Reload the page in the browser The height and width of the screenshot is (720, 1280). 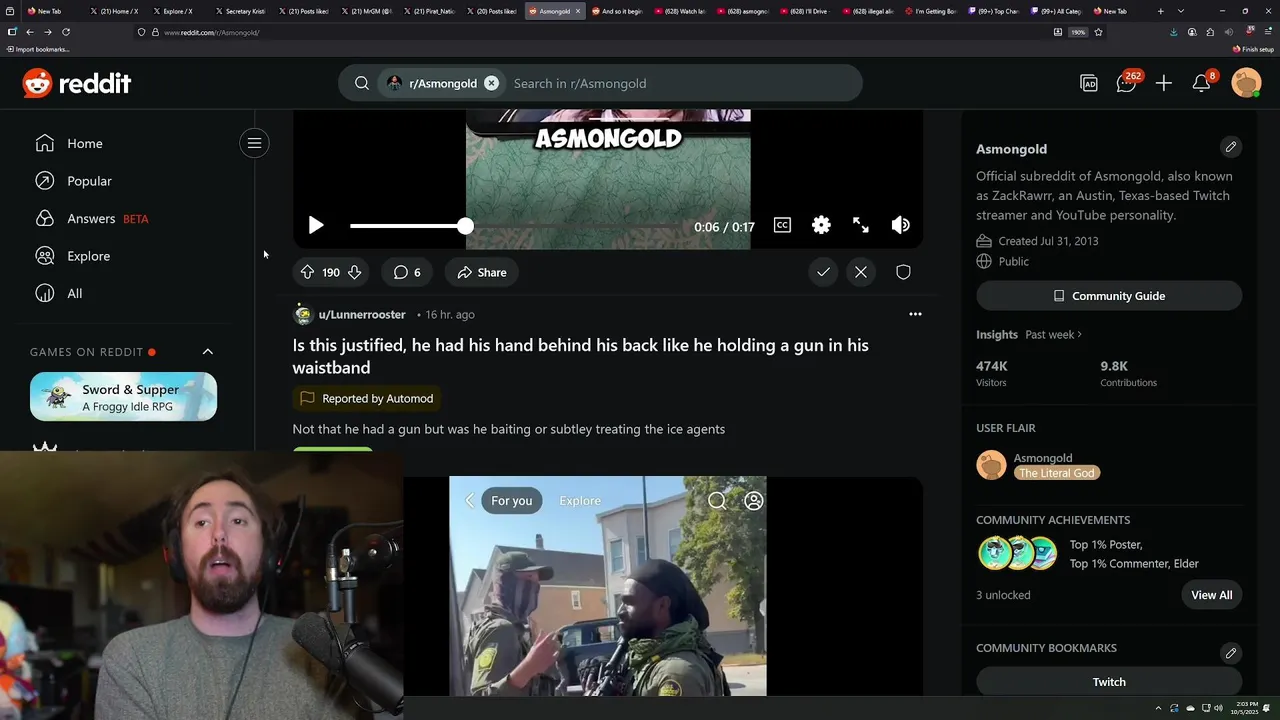click(x=66, y=32)
